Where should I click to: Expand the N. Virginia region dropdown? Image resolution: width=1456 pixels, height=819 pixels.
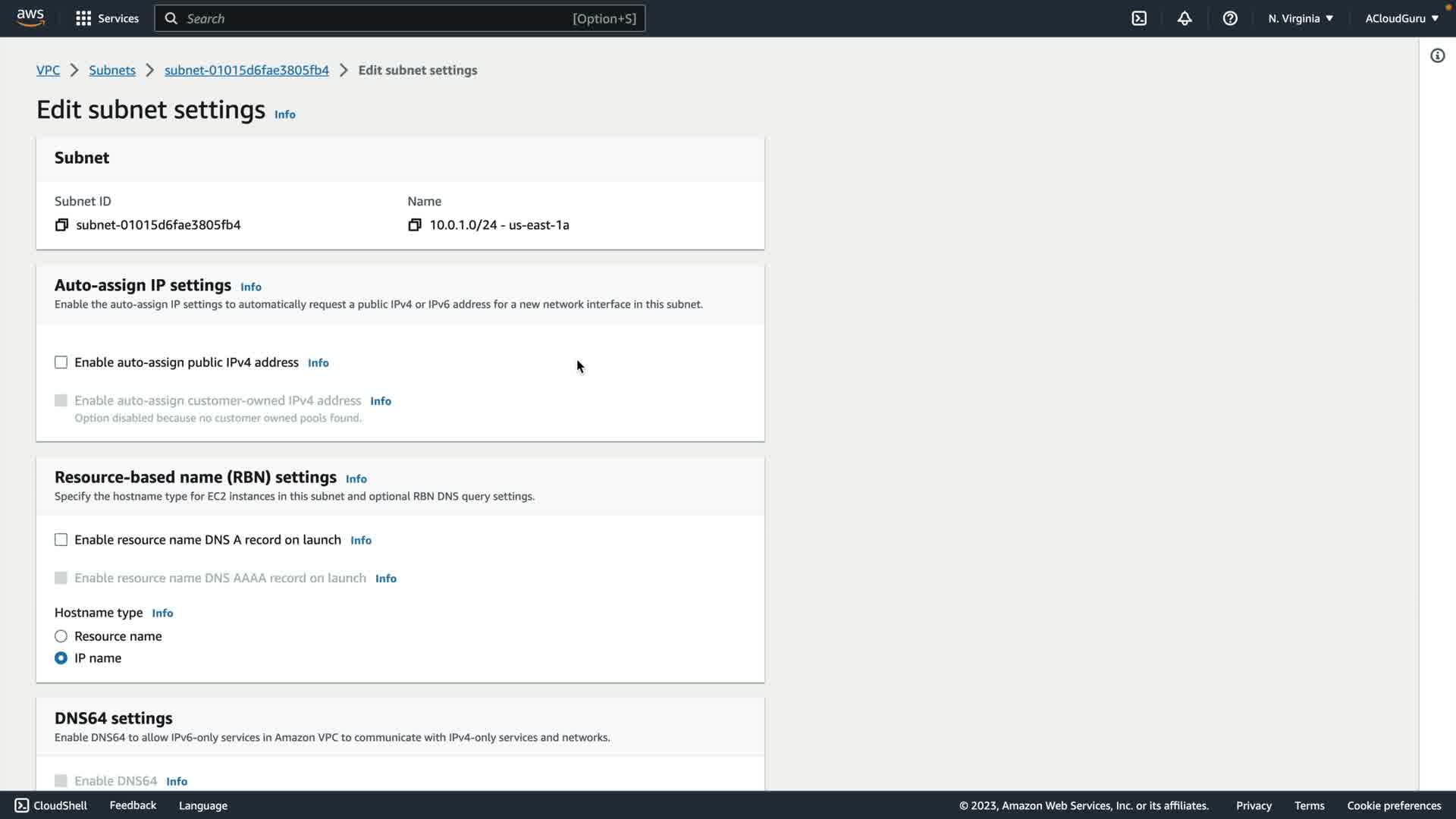pyautogui.click(x=1300, y=18)
